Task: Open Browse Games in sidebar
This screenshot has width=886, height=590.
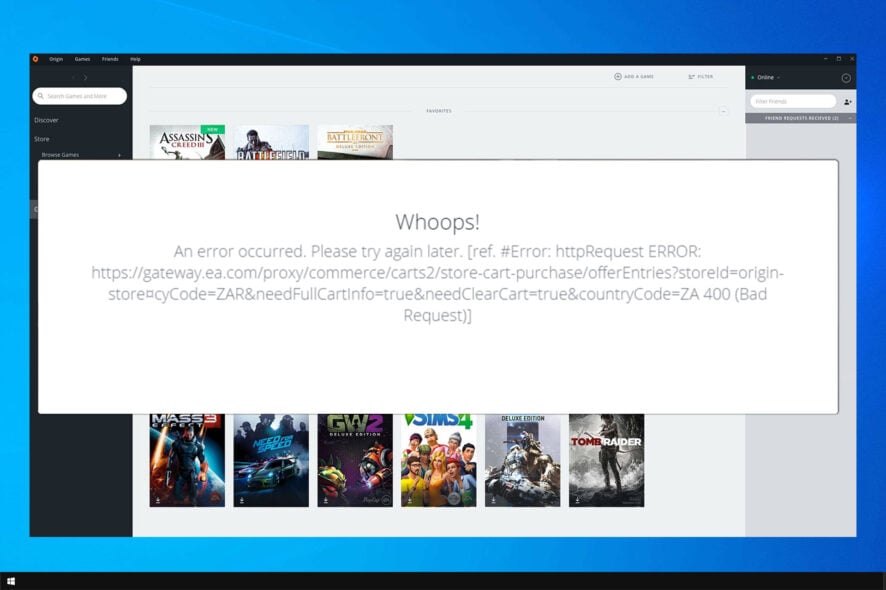Action: [60, 155]
